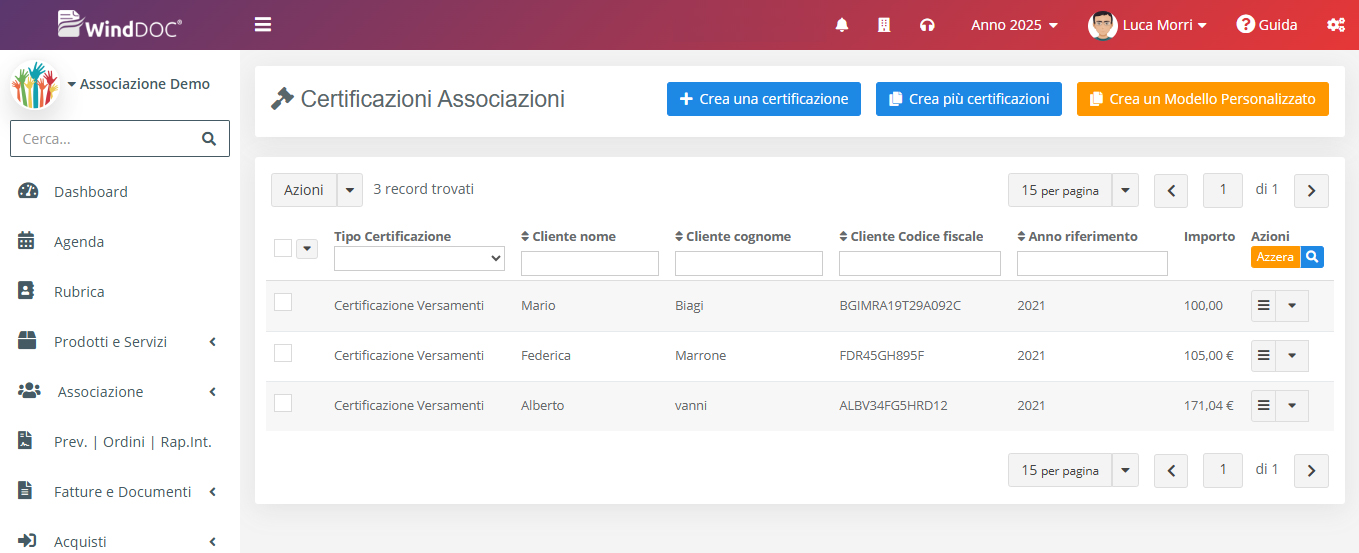Open the Tipo Certificazione filter dropdown
Screen dimensions: 1359x553
point(419,259)
